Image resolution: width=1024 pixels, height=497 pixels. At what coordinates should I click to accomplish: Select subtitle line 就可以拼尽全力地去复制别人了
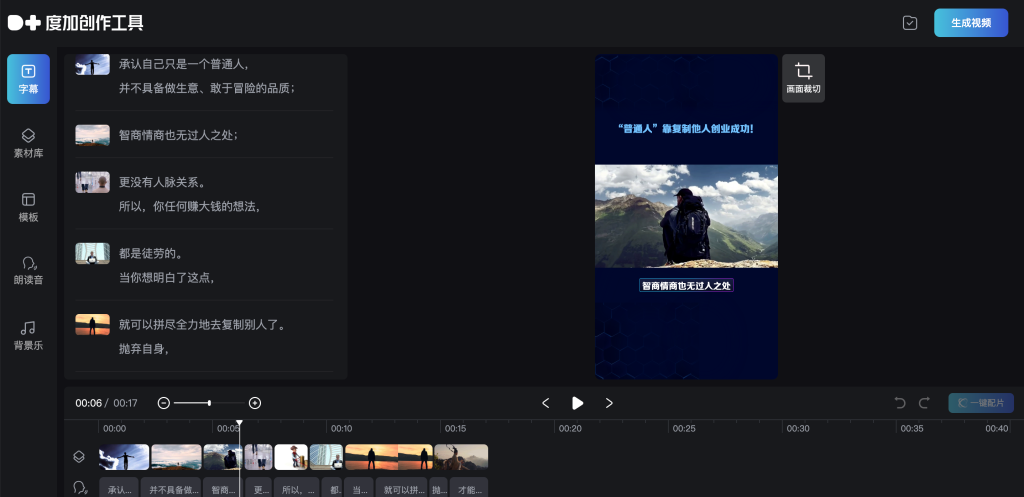(202, 325)
